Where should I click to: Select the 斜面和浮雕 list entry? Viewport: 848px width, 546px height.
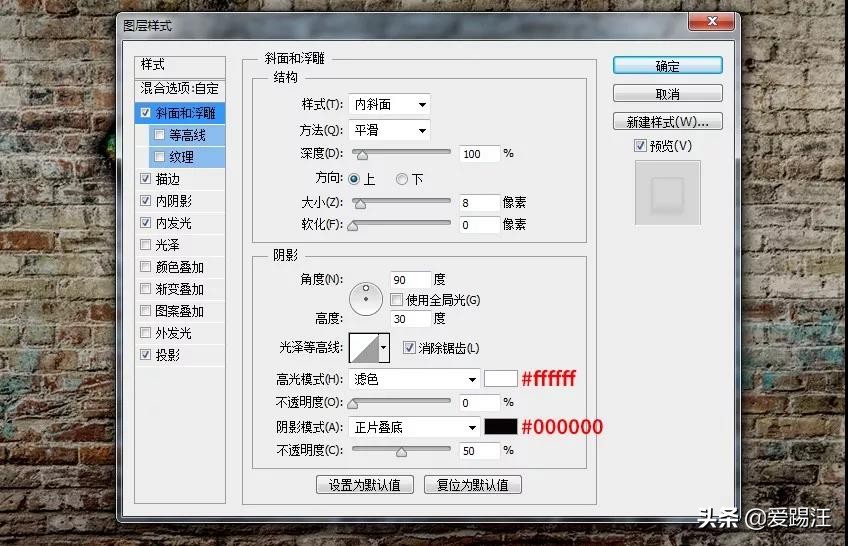186,113
